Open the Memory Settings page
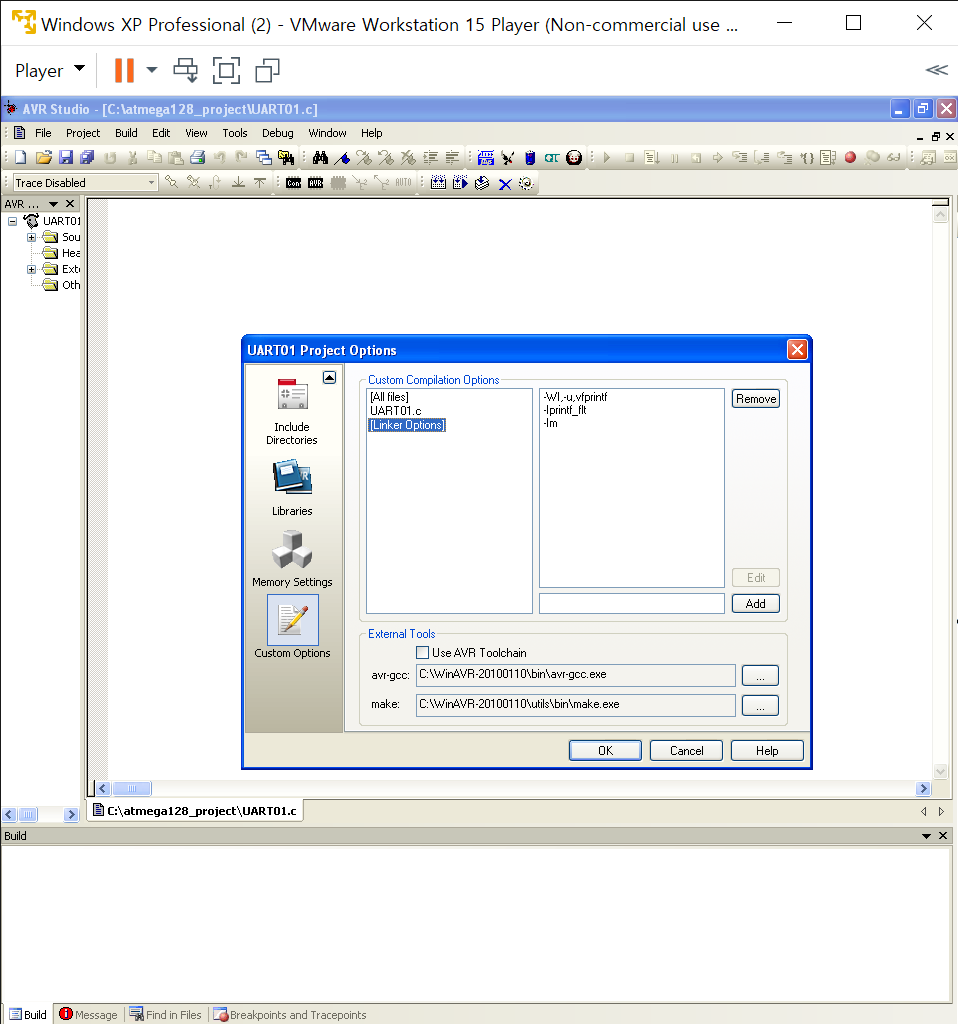This screenshot has width=958, height=1024. click(292, 559)
